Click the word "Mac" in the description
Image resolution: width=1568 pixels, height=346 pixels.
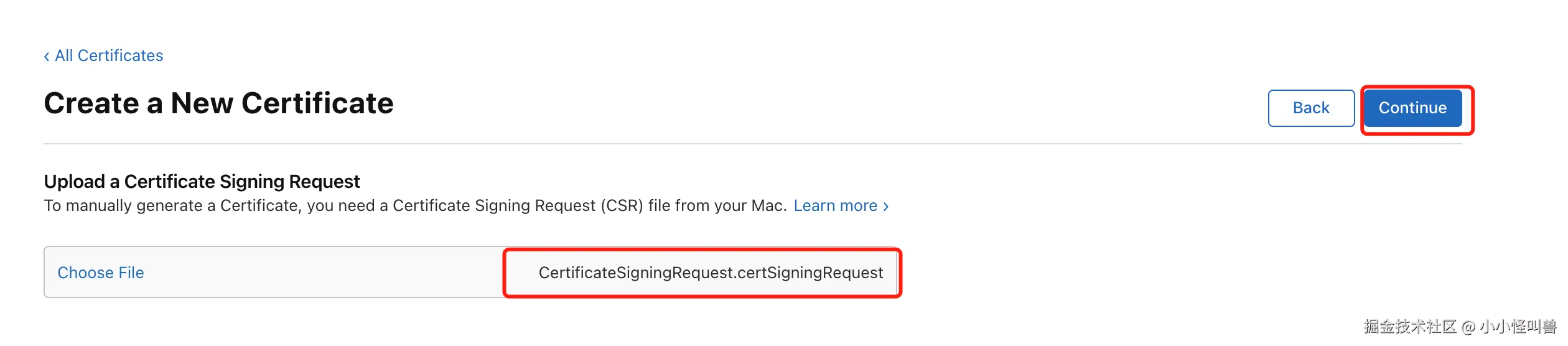767,206
